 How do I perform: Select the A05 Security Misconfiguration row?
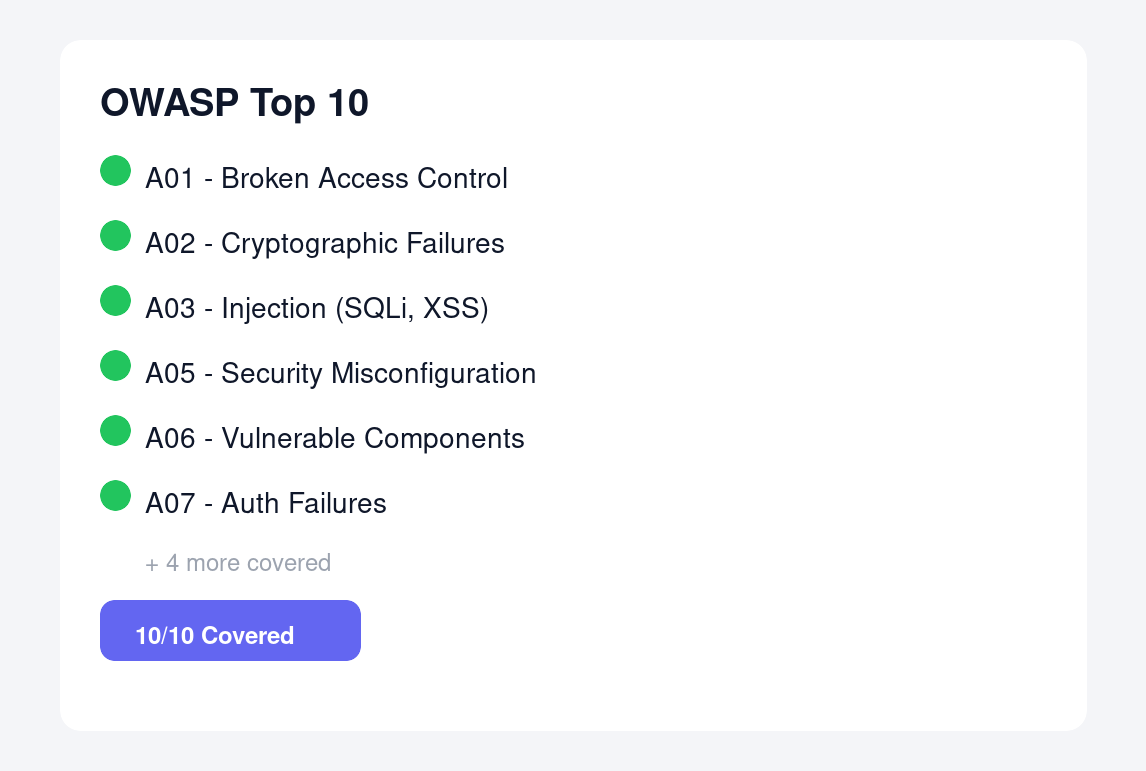pyautogui.click(x=341, y=373)
